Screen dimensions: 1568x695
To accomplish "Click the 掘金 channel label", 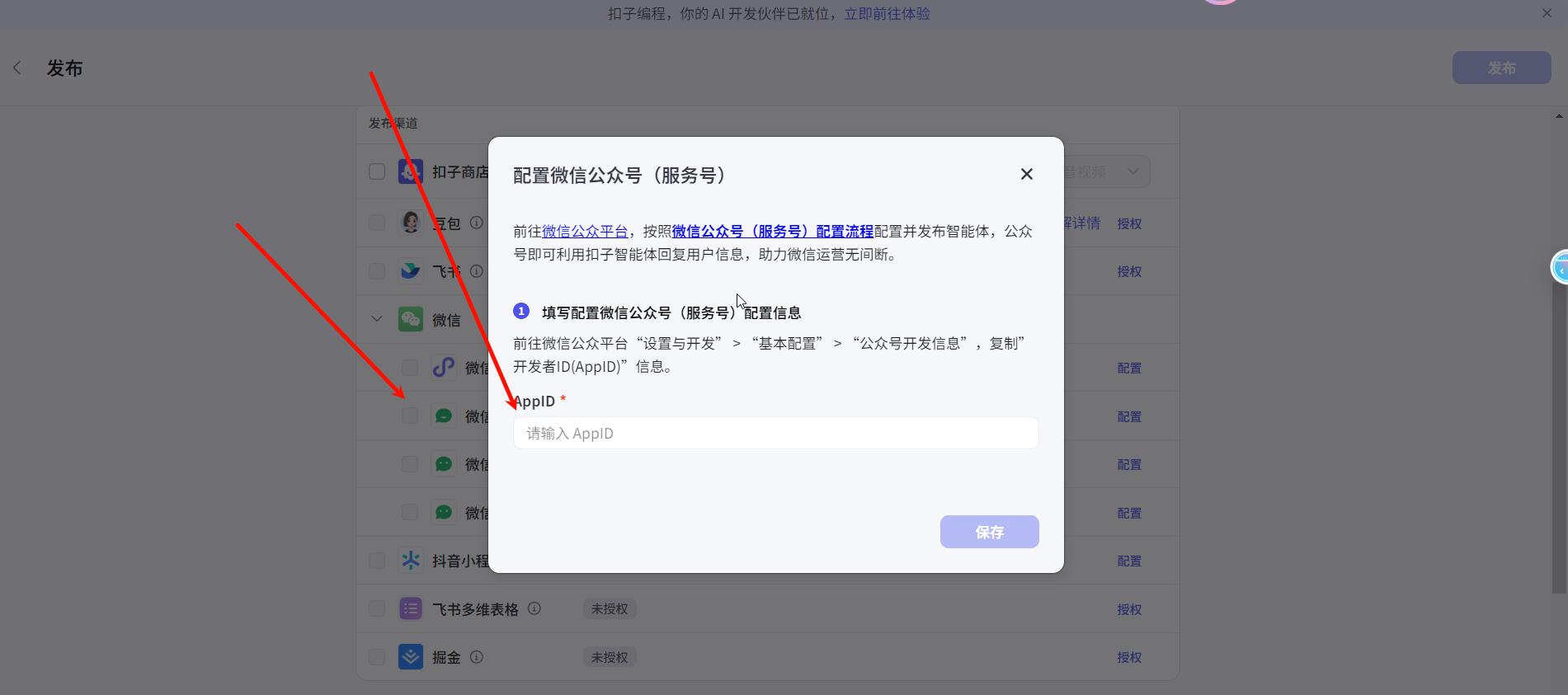I will (446, 657).
